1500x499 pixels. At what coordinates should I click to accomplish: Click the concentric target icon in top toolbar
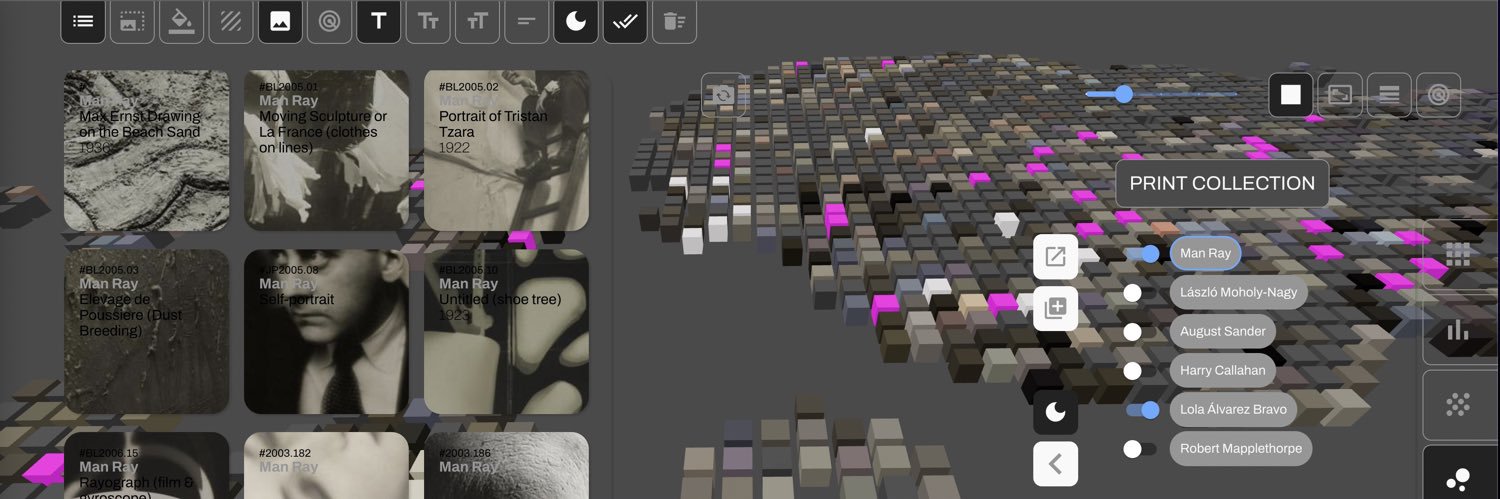[x=329, y=21]
